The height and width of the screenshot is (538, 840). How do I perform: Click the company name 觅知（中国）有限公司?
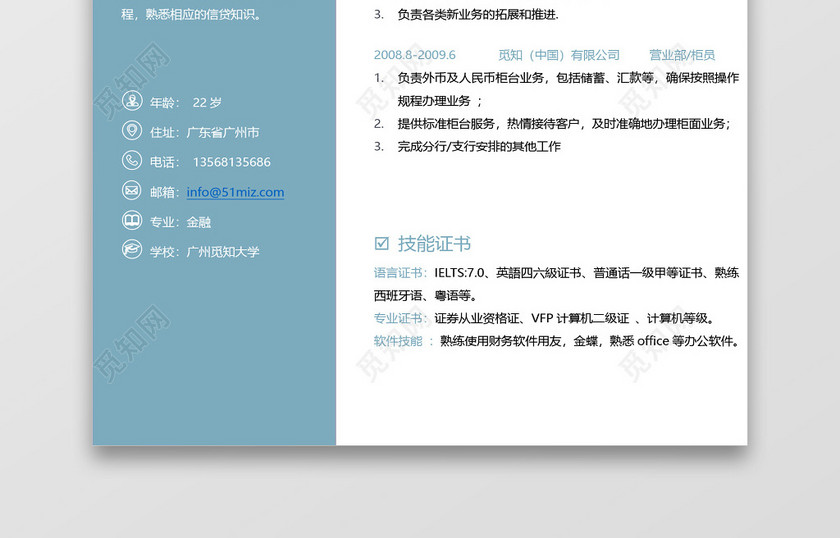(559, 55)
